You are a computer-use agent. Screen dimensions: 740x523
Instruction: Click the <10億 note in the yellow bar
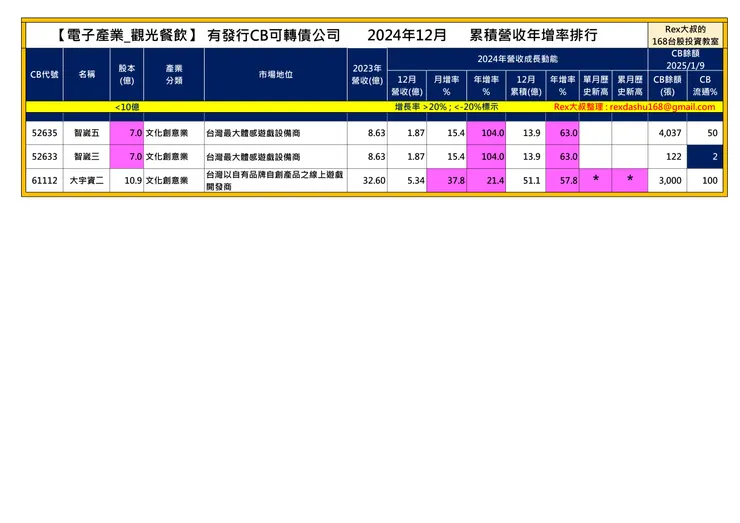pos(127,107)
